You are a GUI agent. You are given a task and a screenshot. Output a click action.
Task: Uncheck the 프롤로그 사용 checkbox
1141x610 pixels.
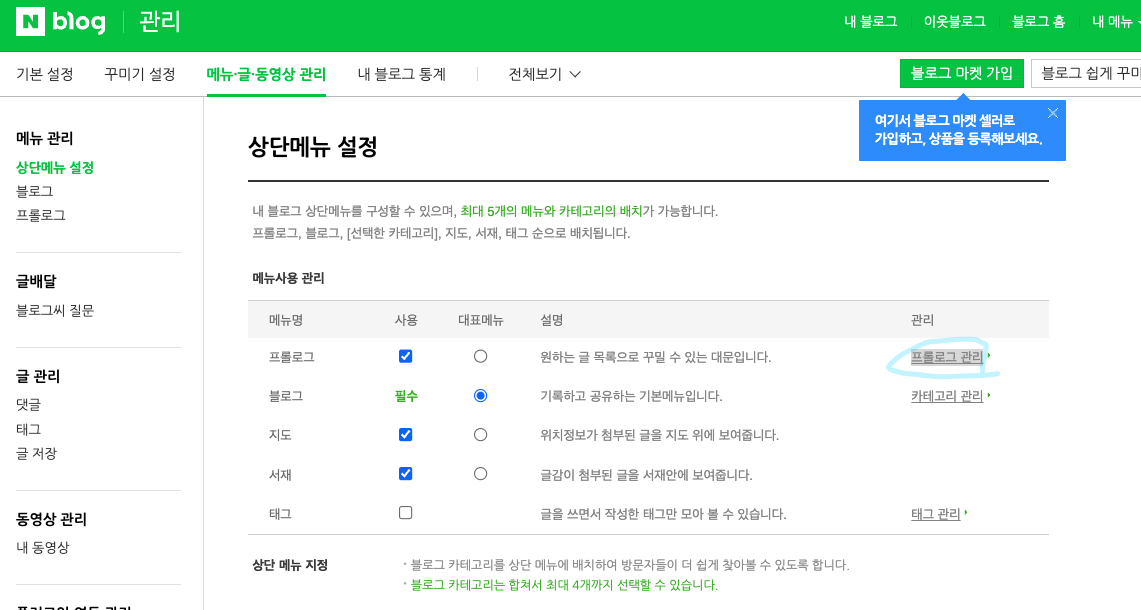[405, 356]
